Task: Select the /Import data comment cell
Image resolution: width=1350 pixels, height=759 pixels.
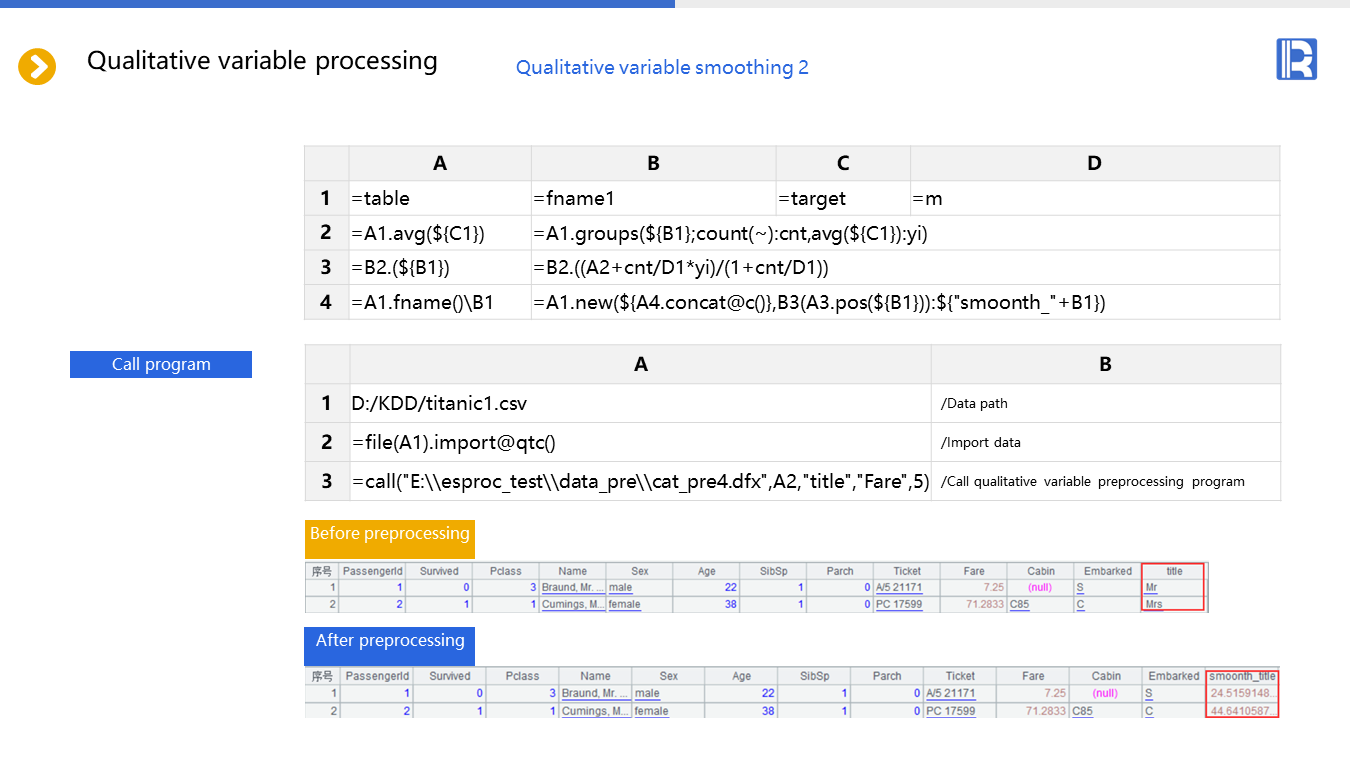Action: [1105, 442]
